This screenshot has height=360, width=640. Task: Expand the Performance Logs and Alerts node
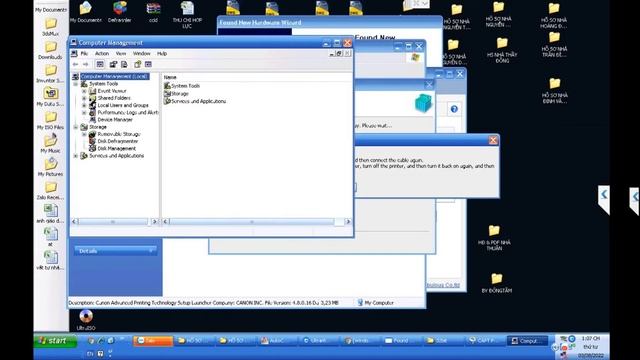(84, 113)
